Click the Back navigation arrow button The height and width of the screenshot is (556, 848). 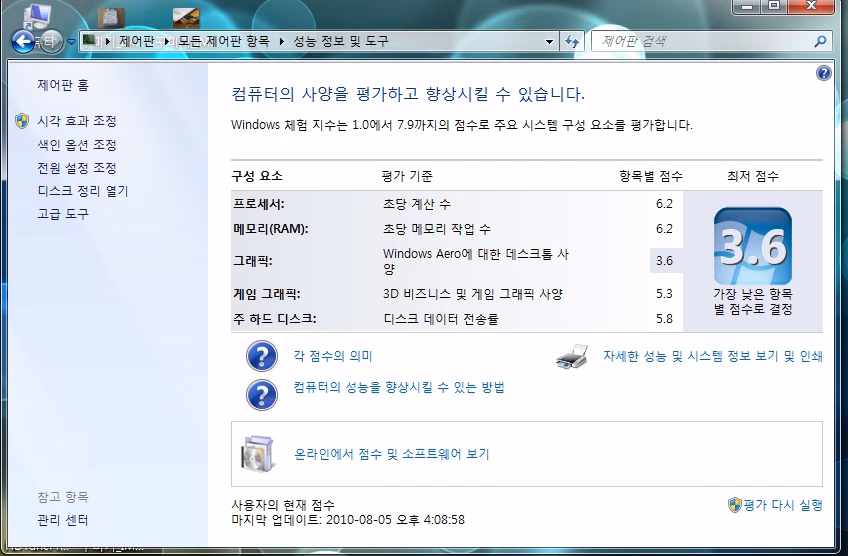tap(23, 41)
